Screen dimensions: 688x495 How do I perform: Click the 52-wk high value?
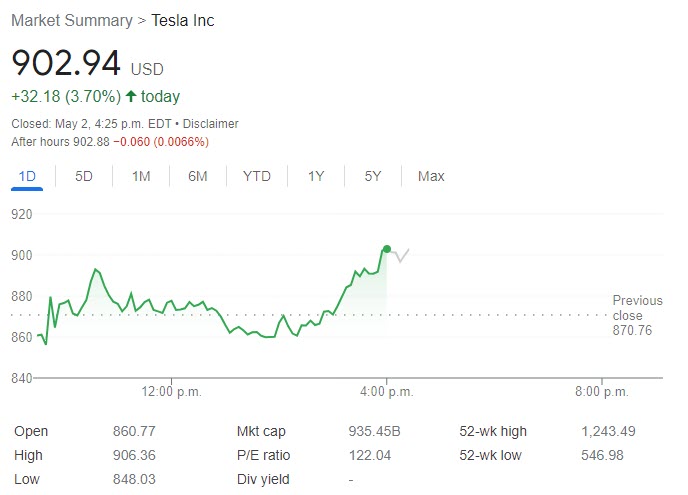point(609,431)
